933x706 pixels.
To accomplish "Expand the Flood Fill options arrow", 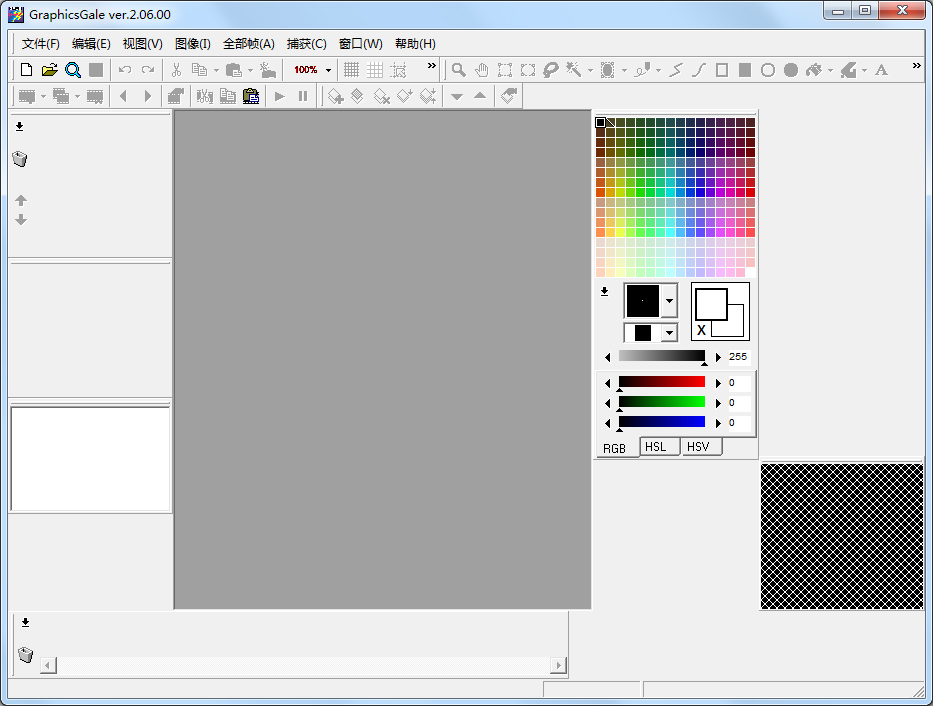I will (x=830, y=70).
